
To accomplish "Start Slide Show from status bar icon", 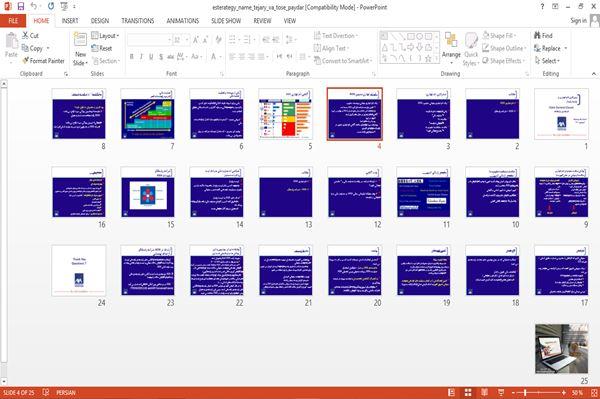I will point(501,392).
